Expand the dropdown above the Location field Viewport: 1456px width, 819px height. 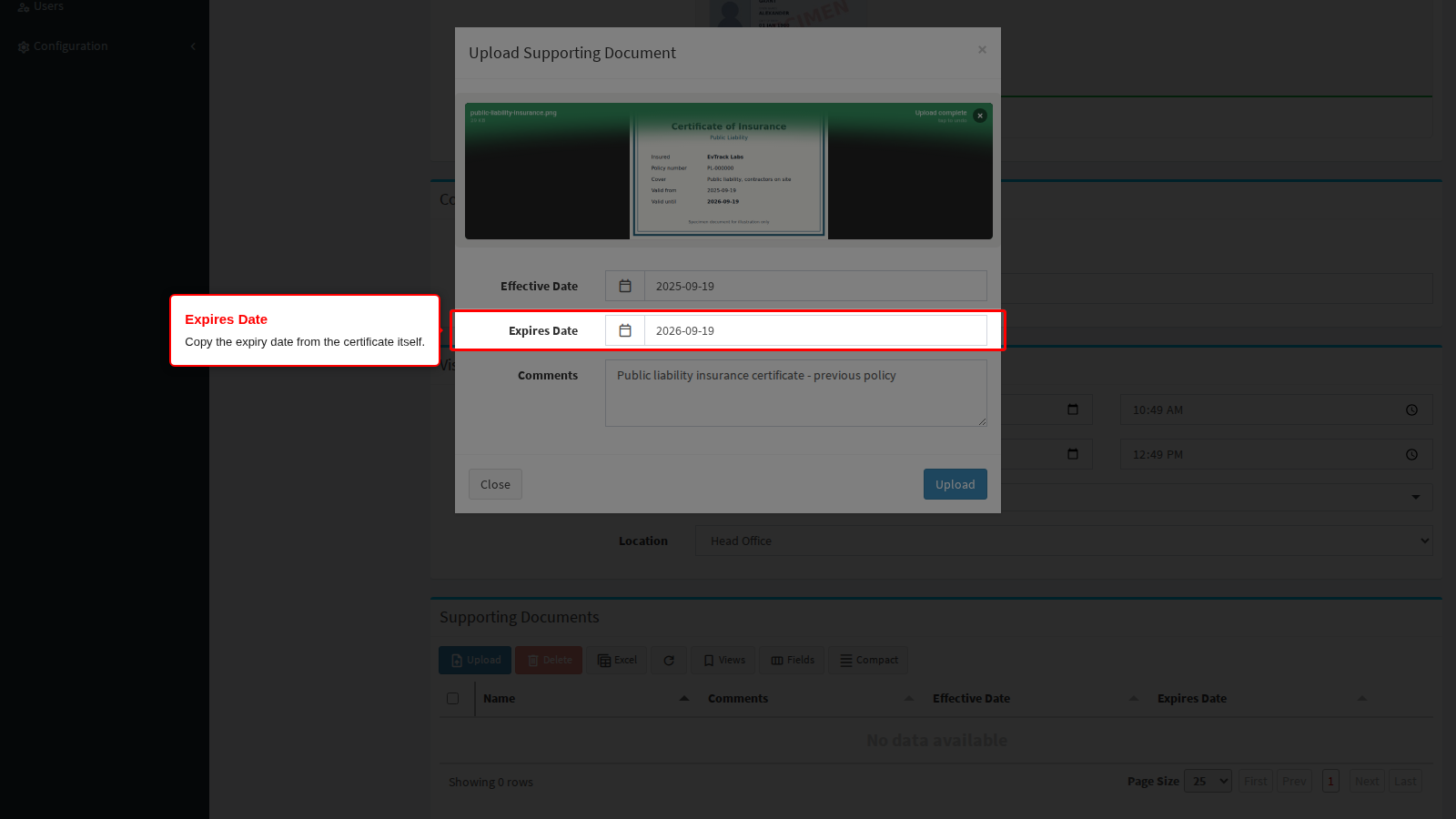coord(1415,497)
